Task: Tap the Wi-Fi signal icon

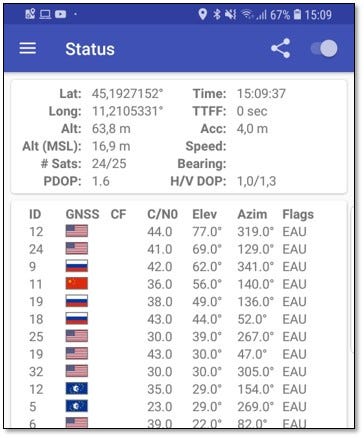Action: pyautogui.click(x=248, y=14)
